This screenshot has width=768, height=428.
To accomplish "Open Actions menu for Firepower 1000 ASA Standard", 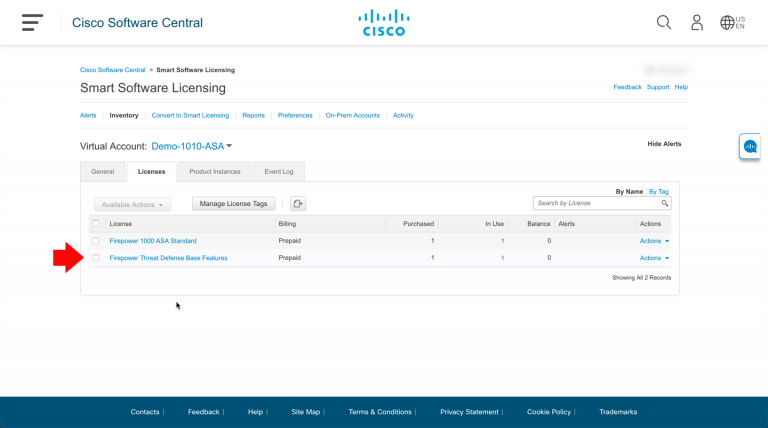I will click(654, 241).
